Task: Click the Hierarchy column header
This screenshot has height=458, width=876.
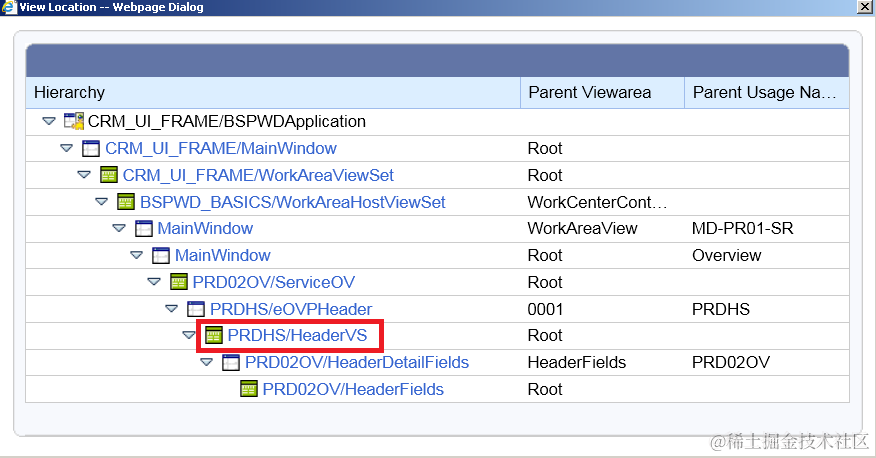Action: 273,92
